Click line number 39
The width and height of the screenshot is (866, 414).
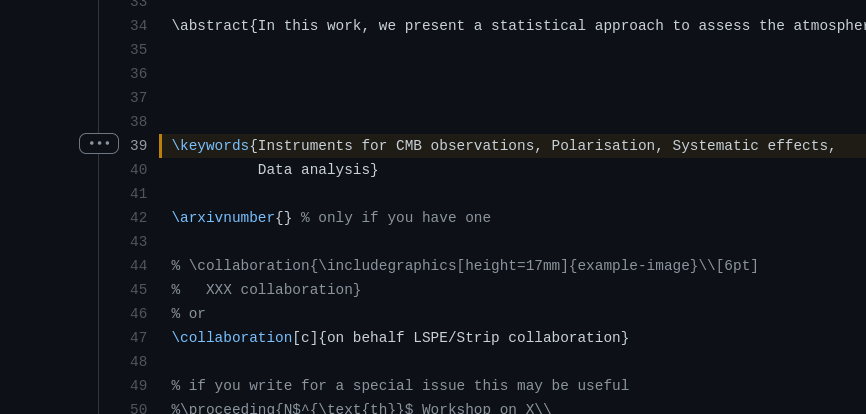pos(138,146)
